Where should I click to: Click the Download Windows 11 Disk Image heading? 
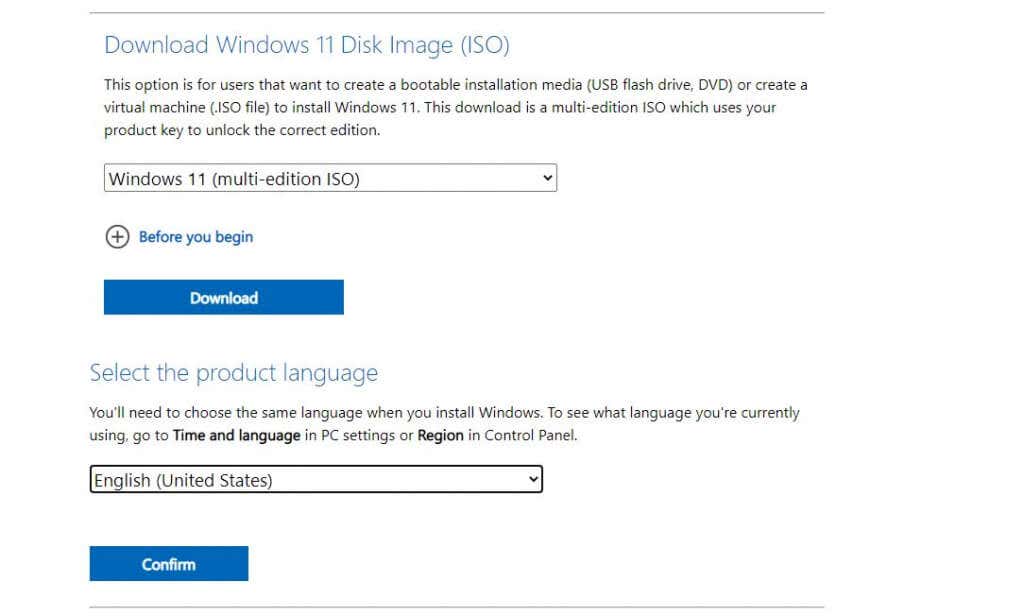pos(306,45)
